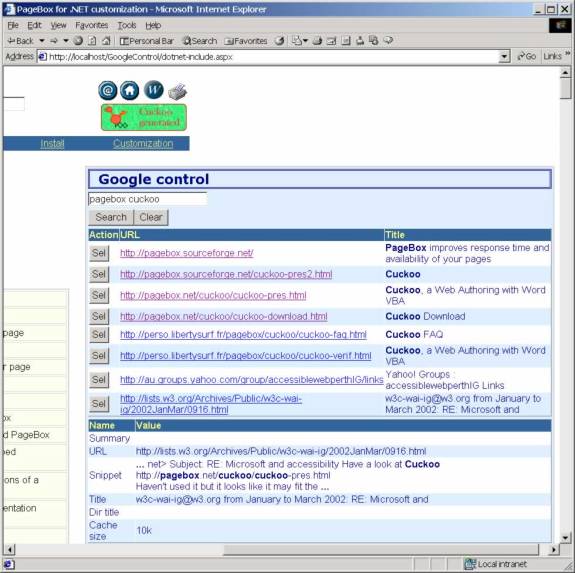
Task: Click the Search button under Google control
Action: [x=111, y=217]
